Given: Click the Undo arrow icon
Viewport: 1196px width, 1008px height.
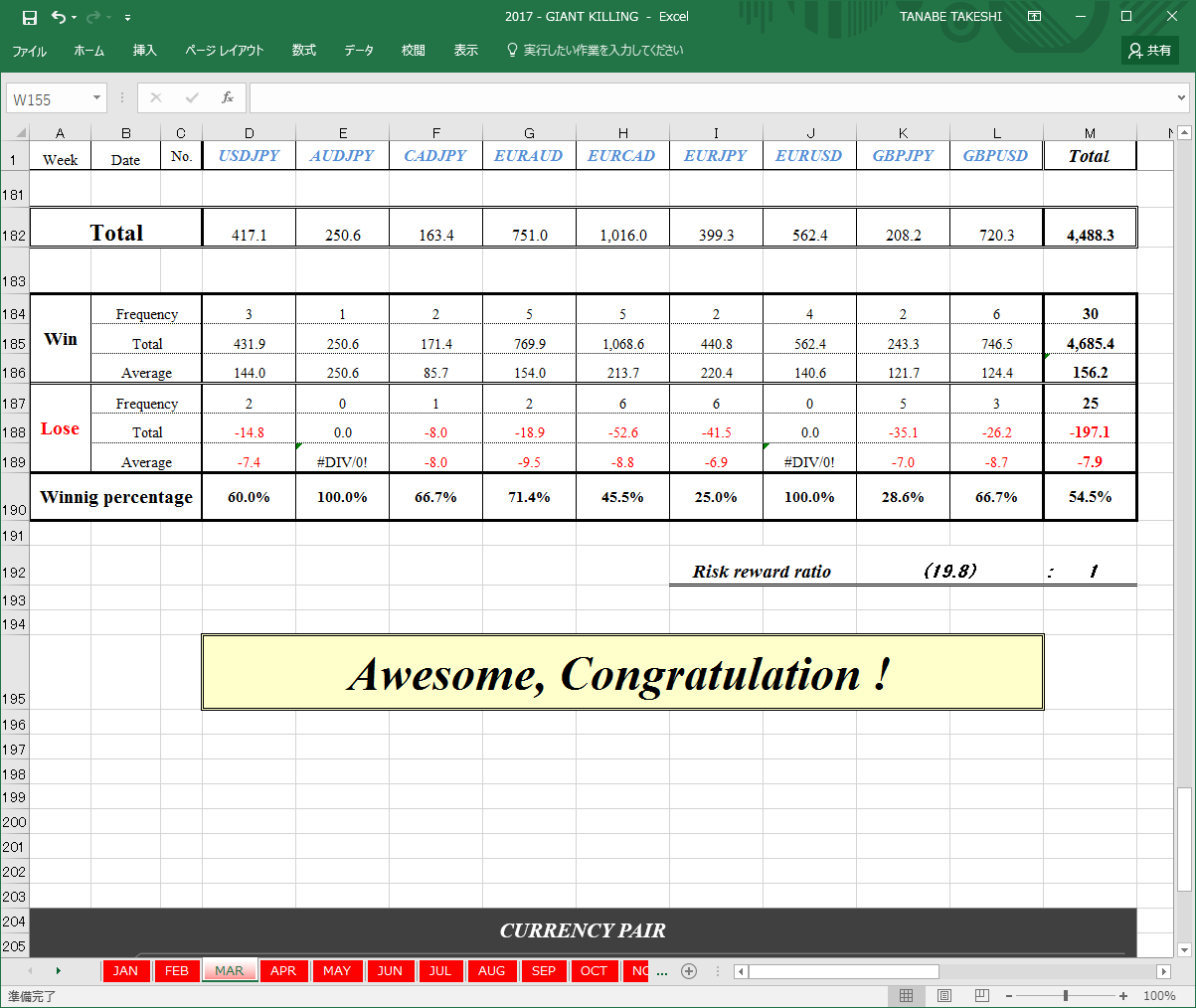Looking at the screenshot, I should coord(59,17).
